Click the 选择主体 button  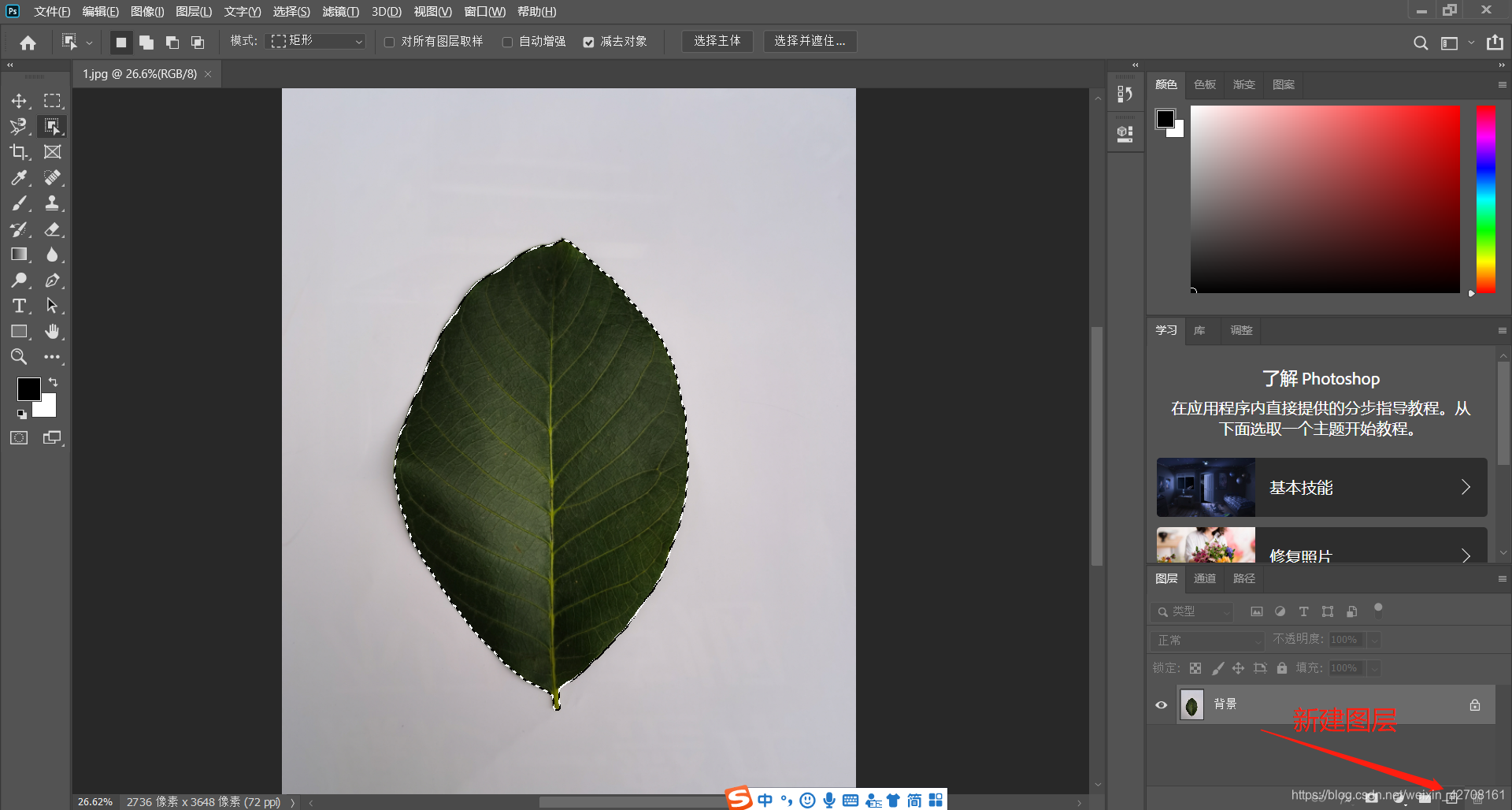pyautogui.click(x=717, y=41)
